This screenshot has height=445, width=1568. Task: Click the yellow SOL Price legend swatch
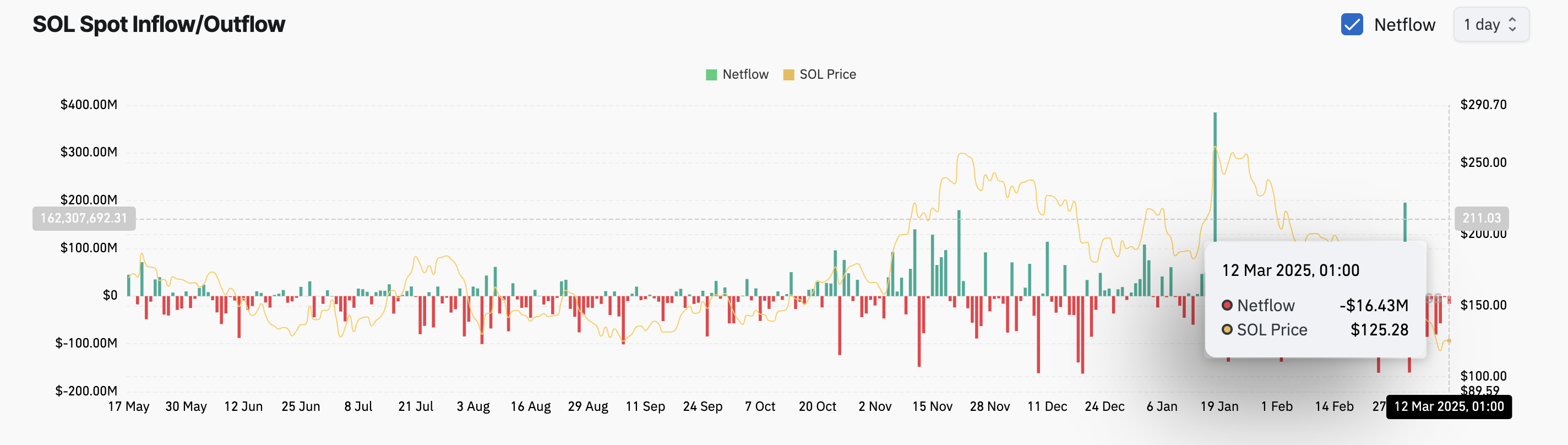(788, 75)
